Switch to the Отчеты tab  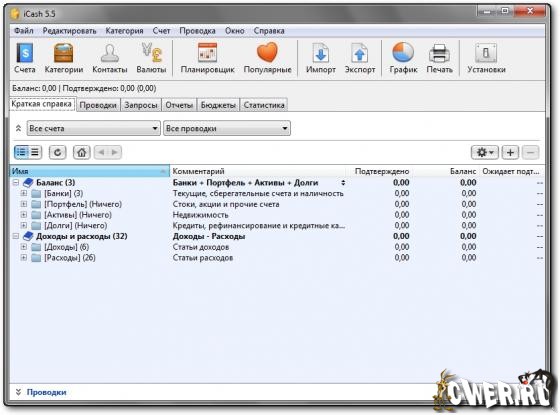[x=179, y=105]
